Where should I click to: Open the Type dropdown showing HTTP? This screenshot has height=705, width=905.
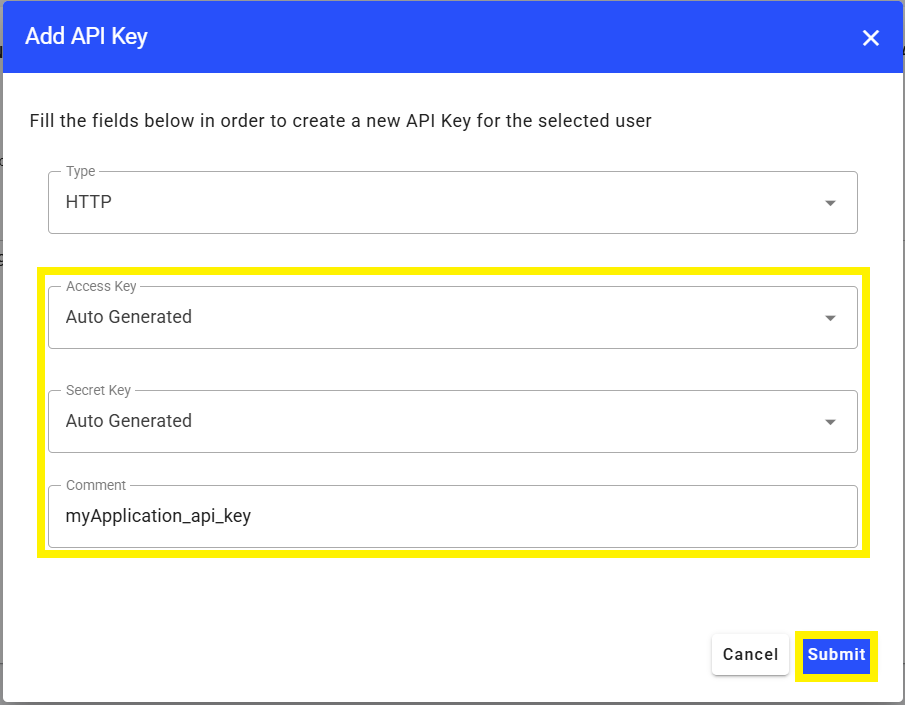point(452,203)
